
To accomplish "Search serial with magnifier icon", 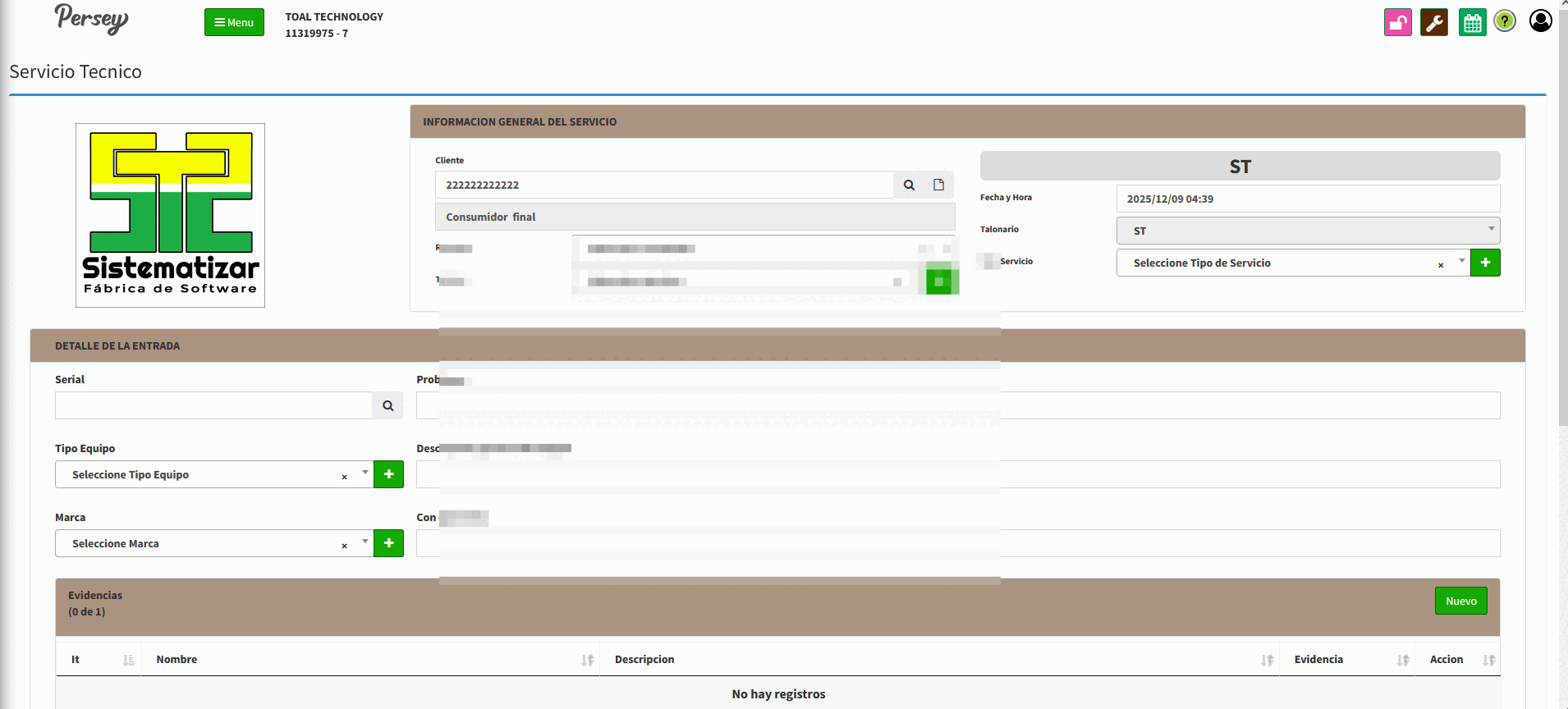I will click(387, 405).
